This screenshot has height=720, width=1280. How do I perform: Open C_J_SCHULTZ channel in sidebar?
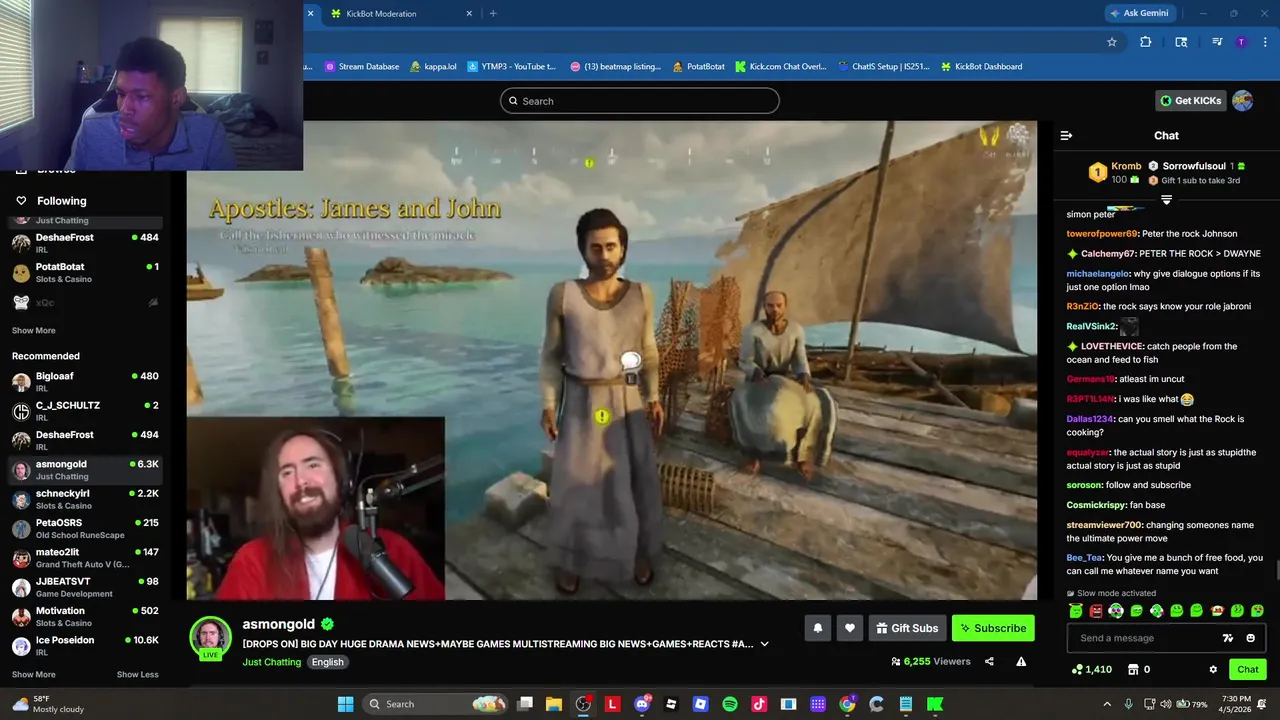(x=85, y=411)
